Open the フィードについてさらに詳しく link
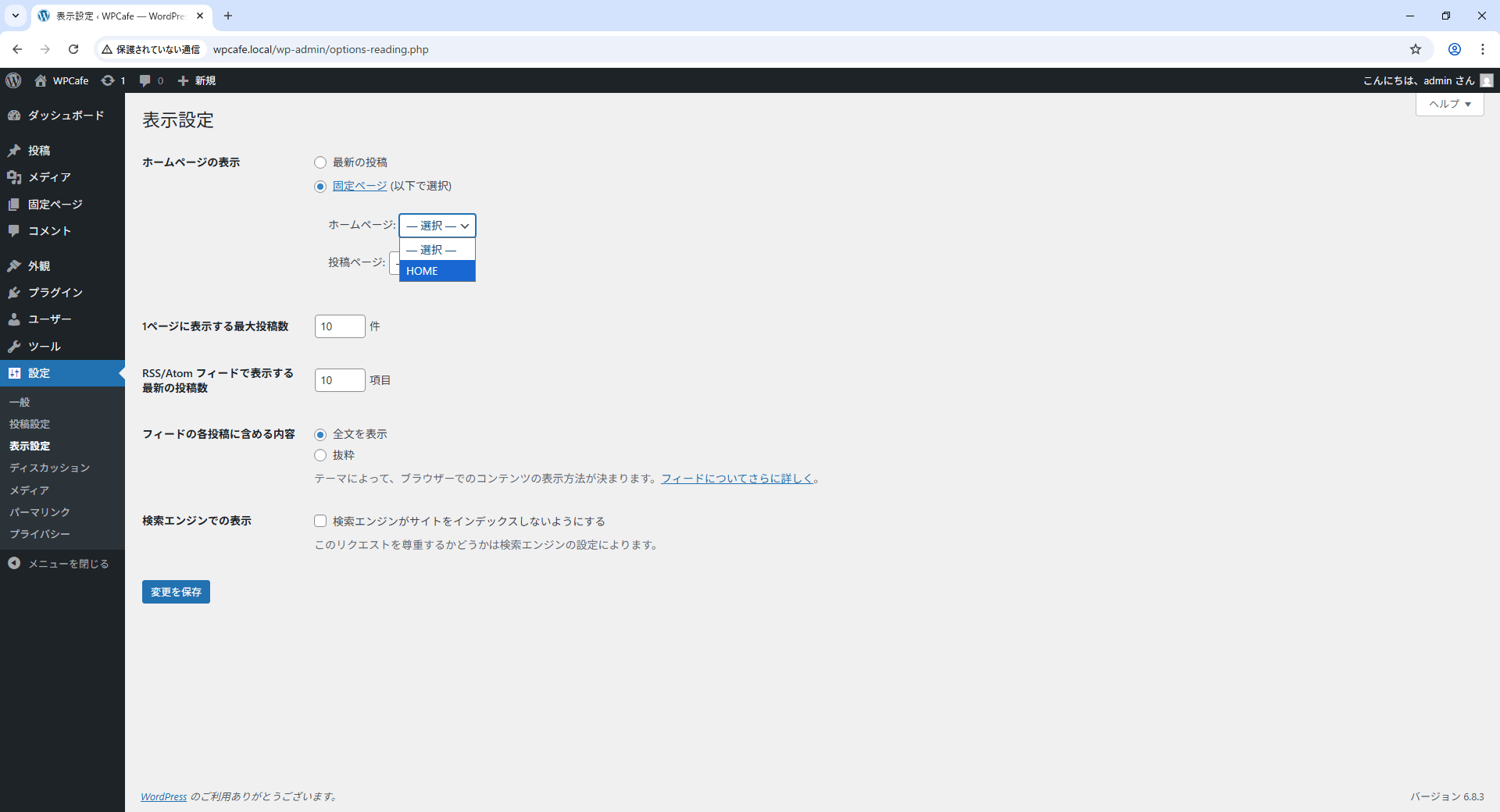 737,479
